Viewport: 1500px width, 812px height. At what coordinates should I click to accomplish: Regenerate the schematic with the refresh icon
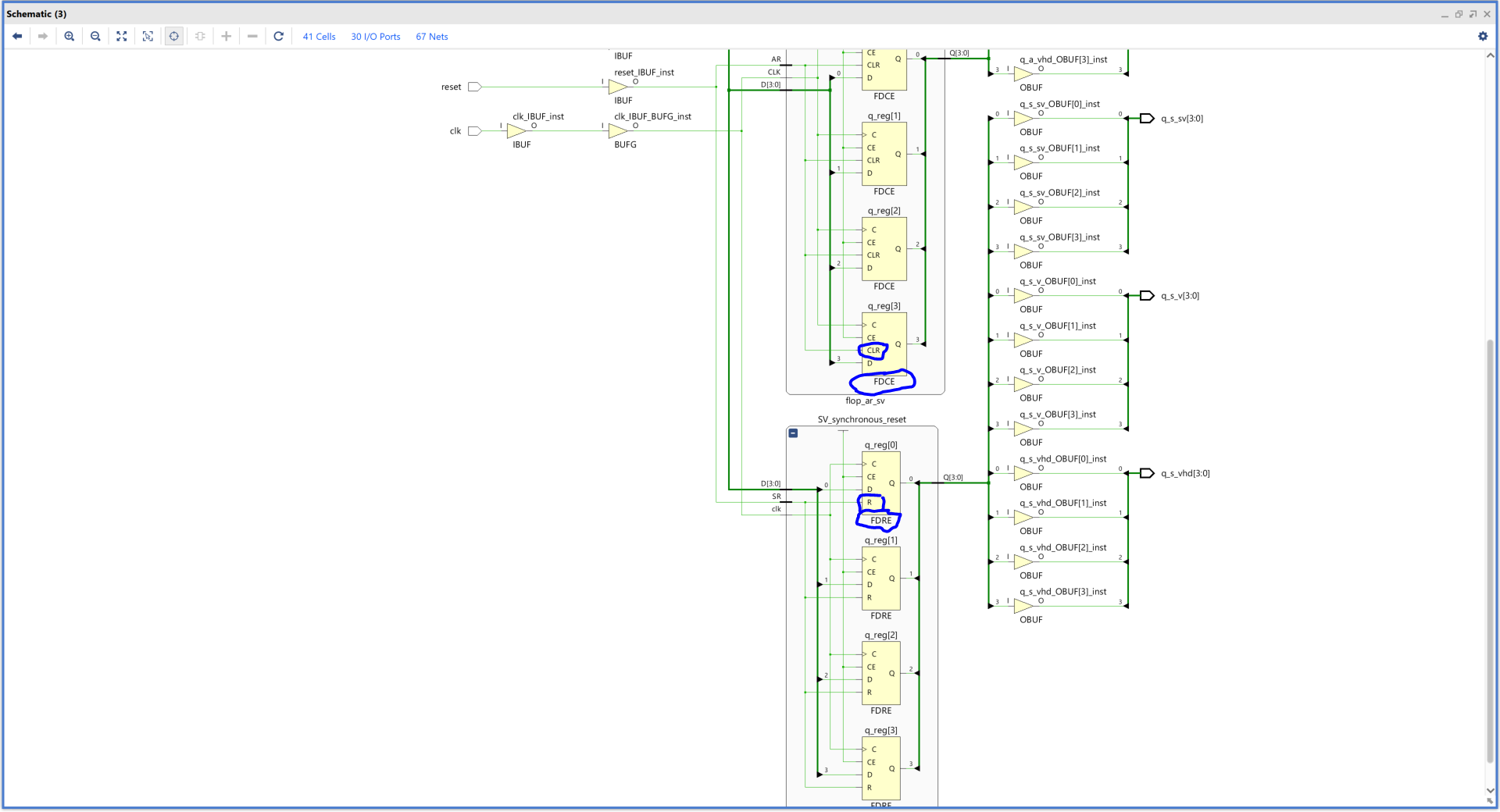coord(278,36)
